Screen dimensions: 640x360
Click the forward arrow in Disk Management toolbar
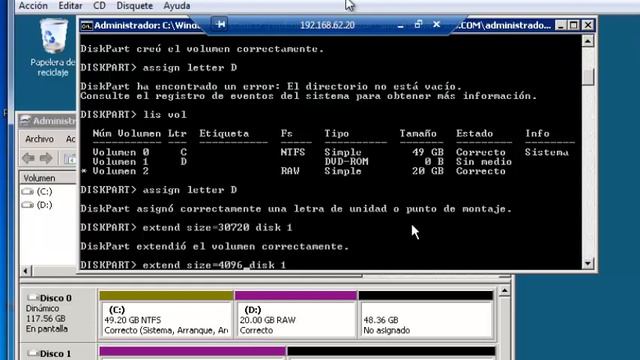(46, 158)
